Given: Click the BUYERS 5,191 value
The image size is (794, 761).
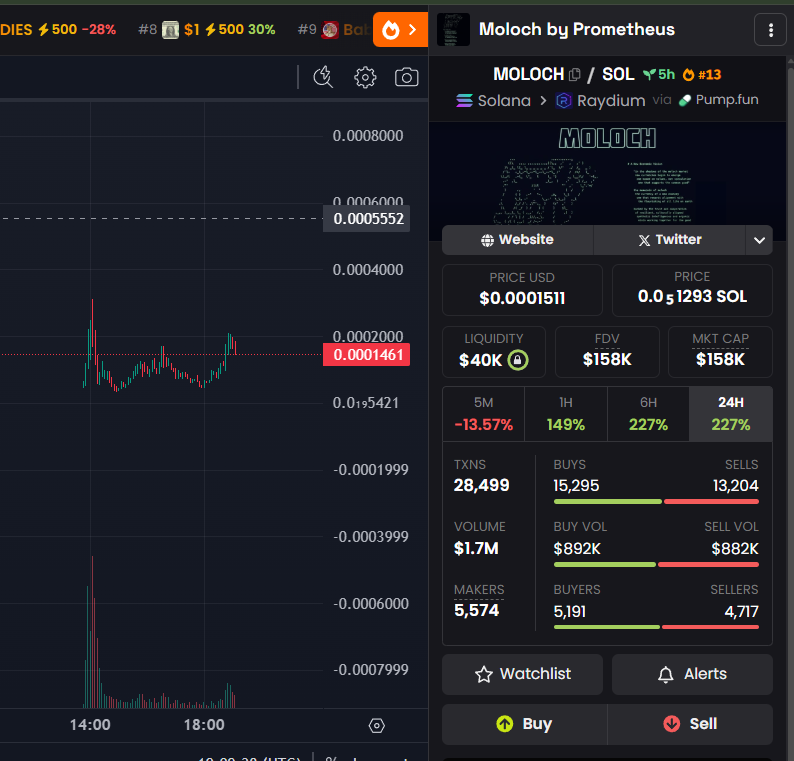Looking at the screenshot, I should pyautogui.click(x=570, y=612).
